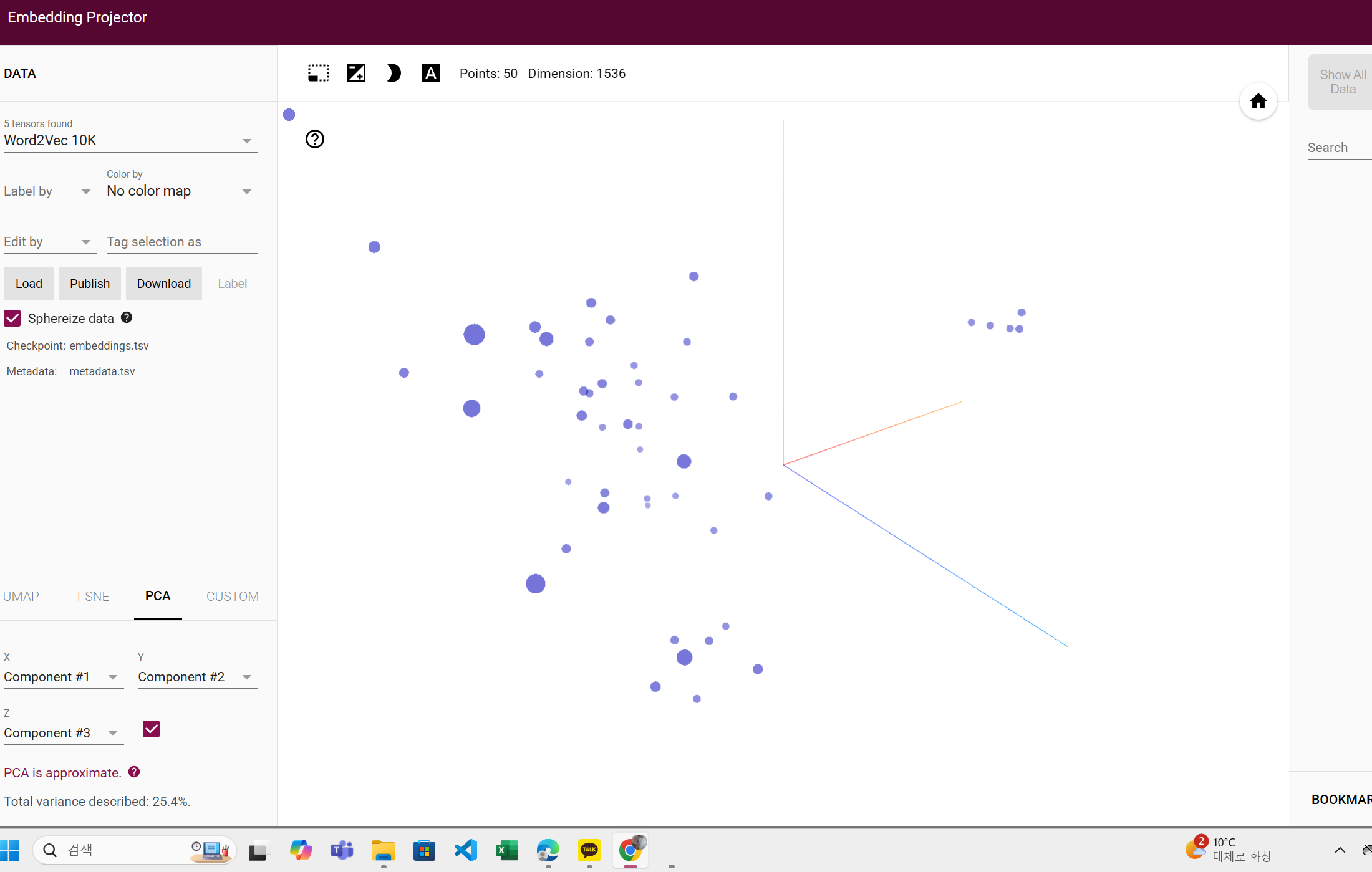The image size is (1372, 872).
Task: Open Visual Studio Code from taskbar
Action: point(466,850)
